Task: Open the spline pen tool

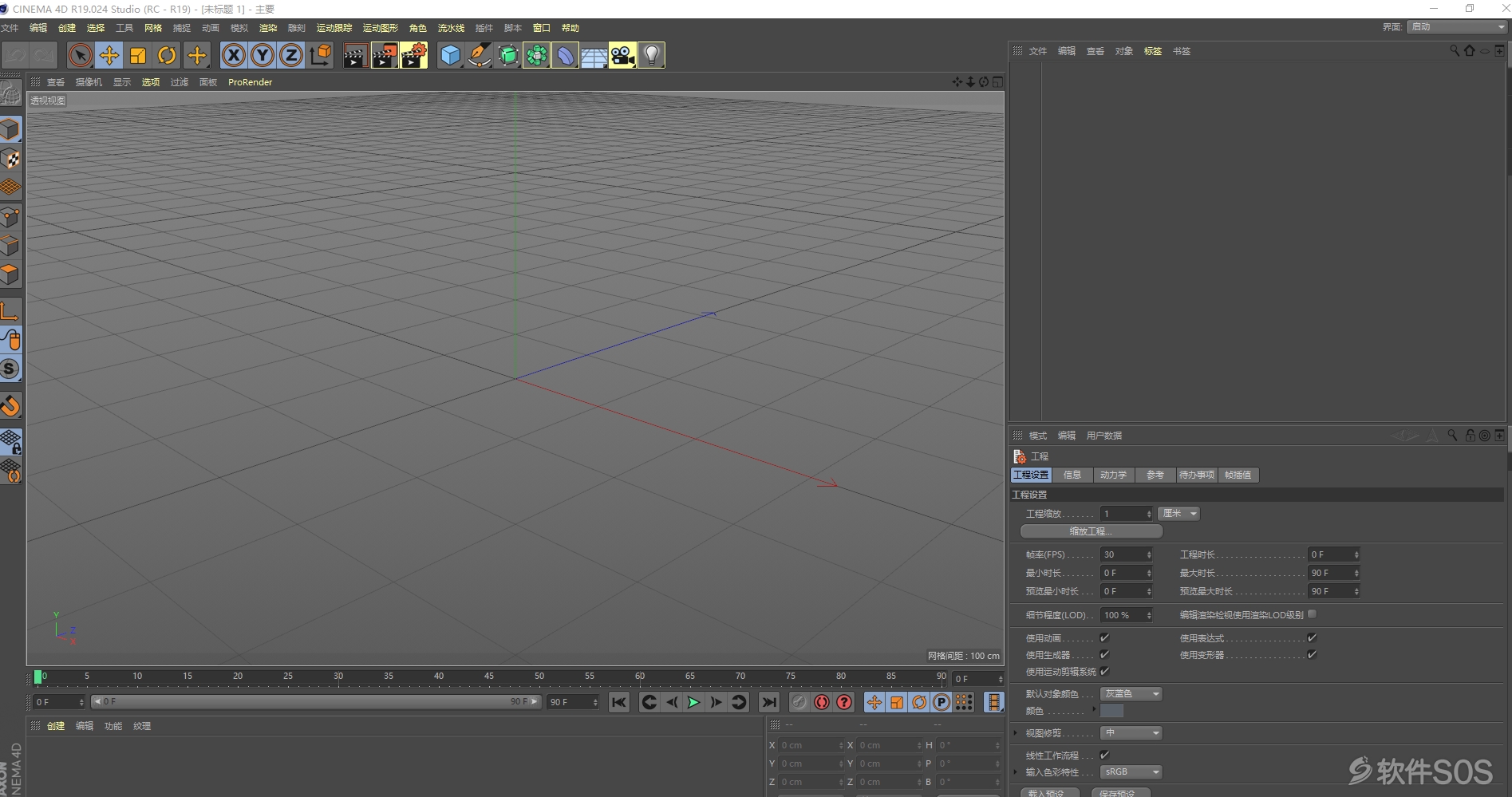Action: [x=480, y=55]
